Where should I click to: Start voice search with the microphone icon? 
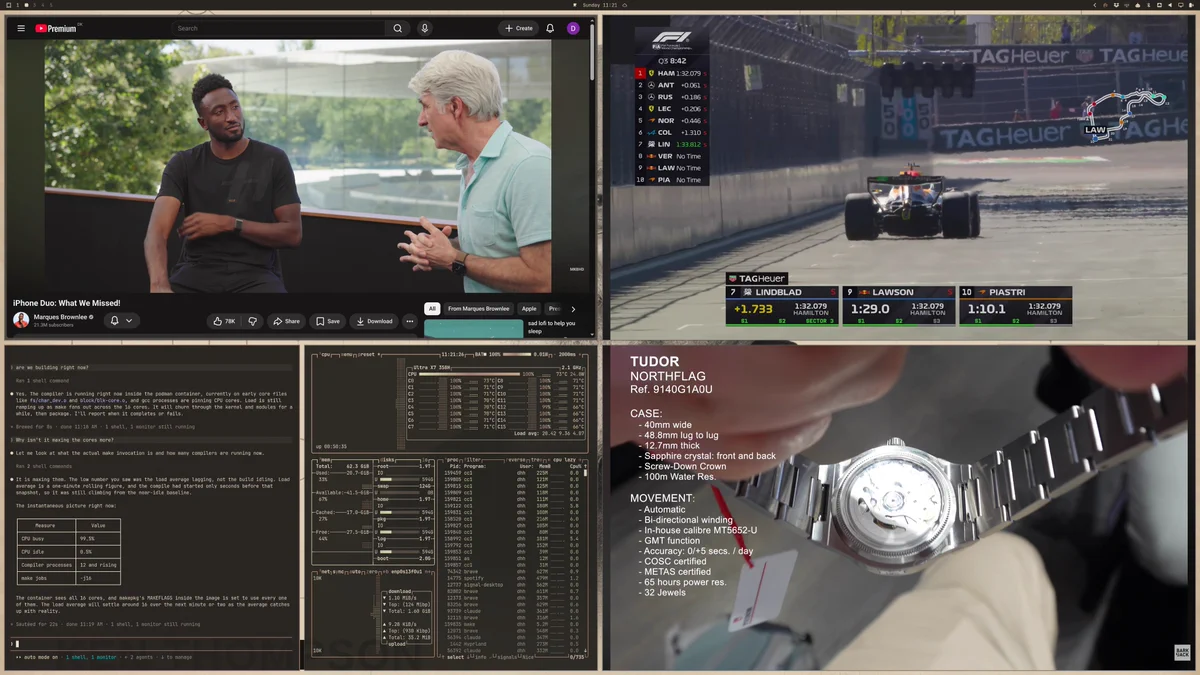pos(425,28)
